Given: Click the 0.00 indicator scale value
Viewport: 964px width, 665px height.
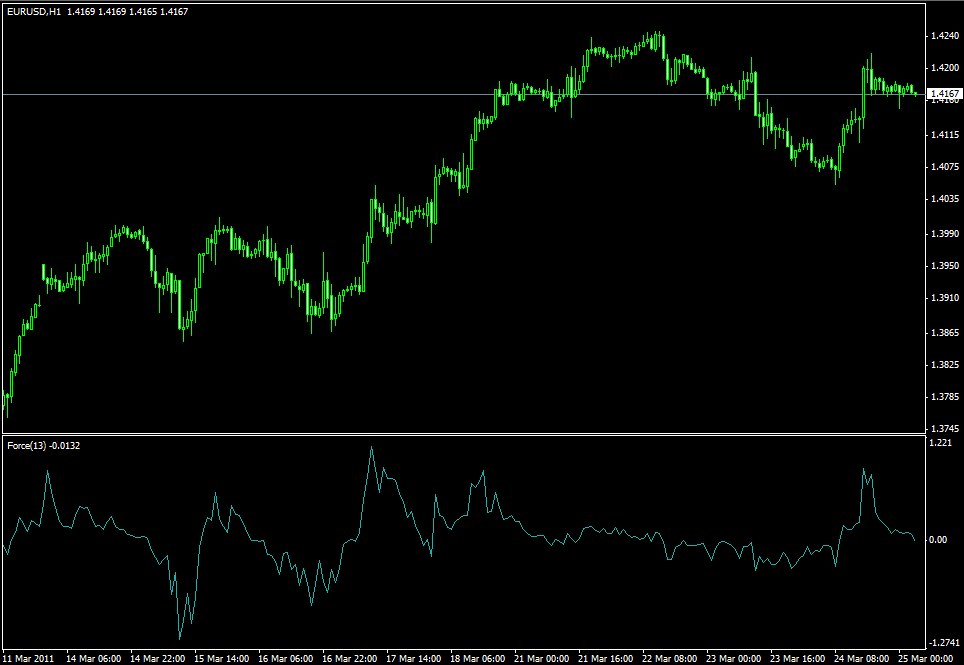Looking at the screenshot, I should (939, 540).
